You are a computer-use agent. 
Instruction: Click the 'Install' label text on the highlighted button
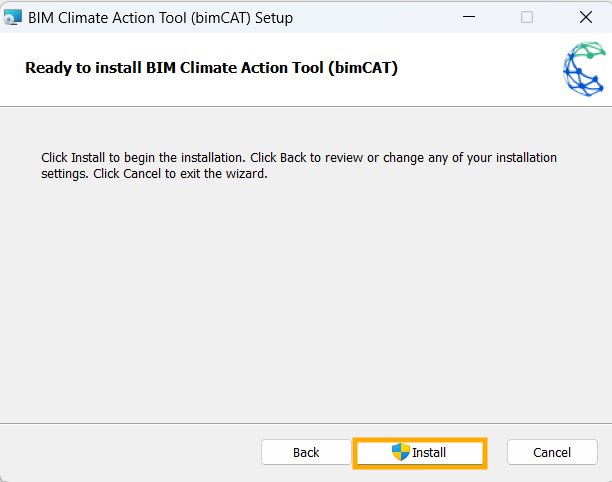point(429,452)
